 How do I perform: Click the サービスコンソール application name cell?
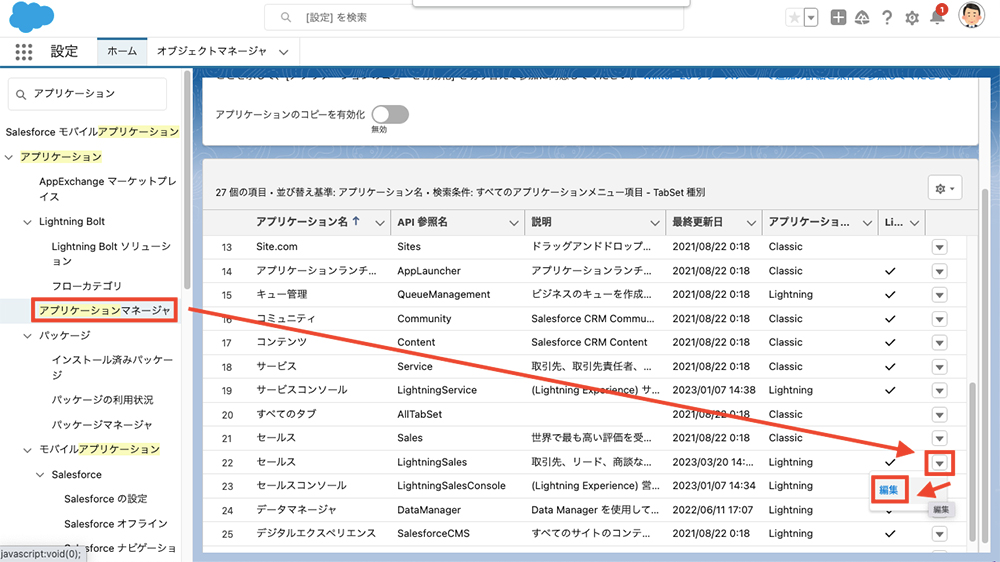(x=301, y=390)
